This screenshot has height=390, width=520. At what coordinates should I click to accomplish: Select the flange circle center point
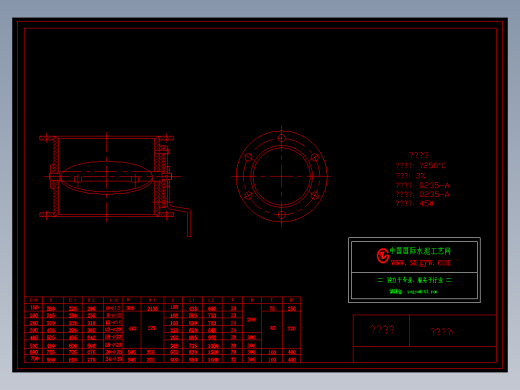(282, 176)
